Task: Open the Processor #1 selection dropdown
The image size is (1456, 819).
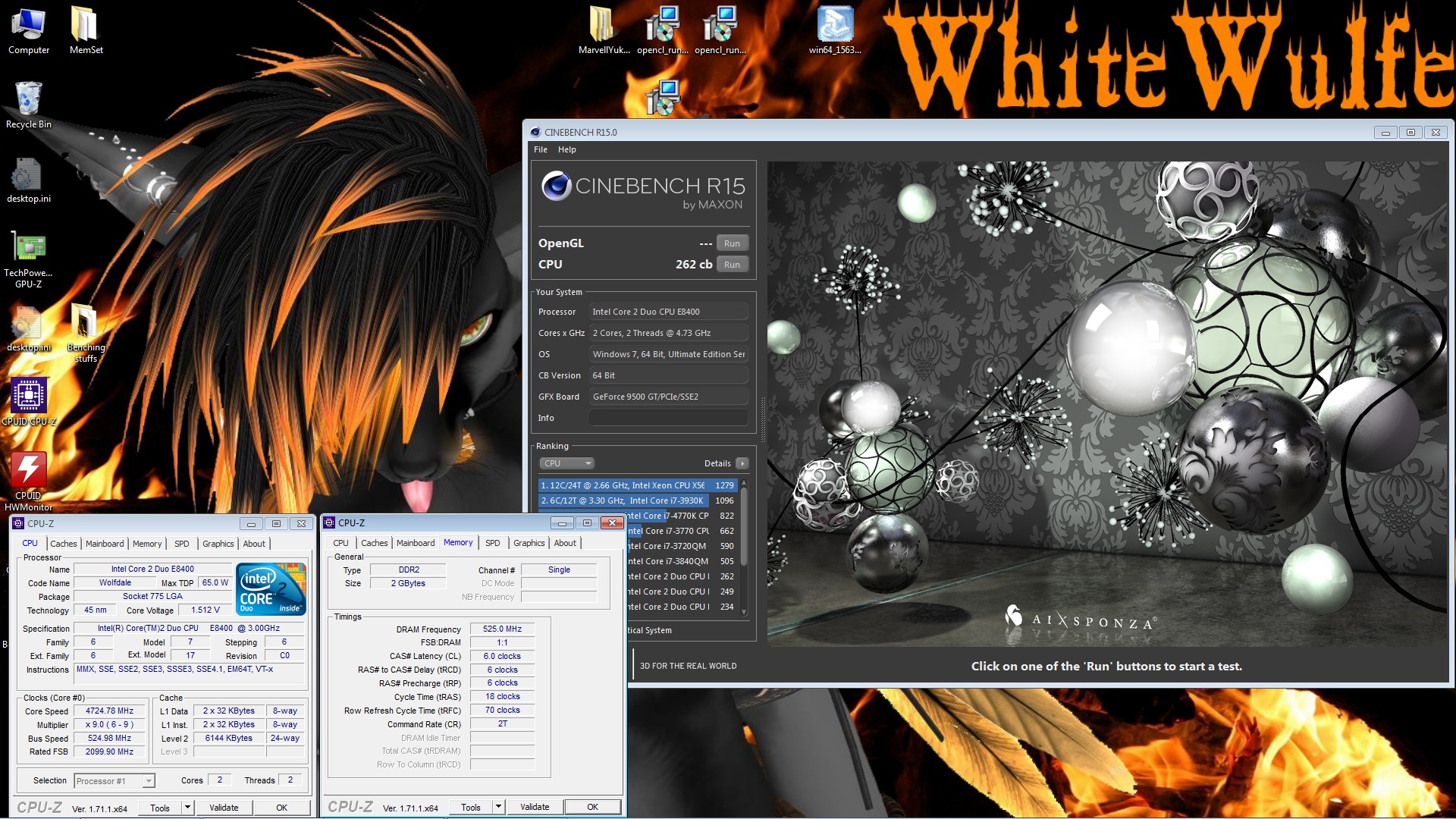Action: point(115,780)
